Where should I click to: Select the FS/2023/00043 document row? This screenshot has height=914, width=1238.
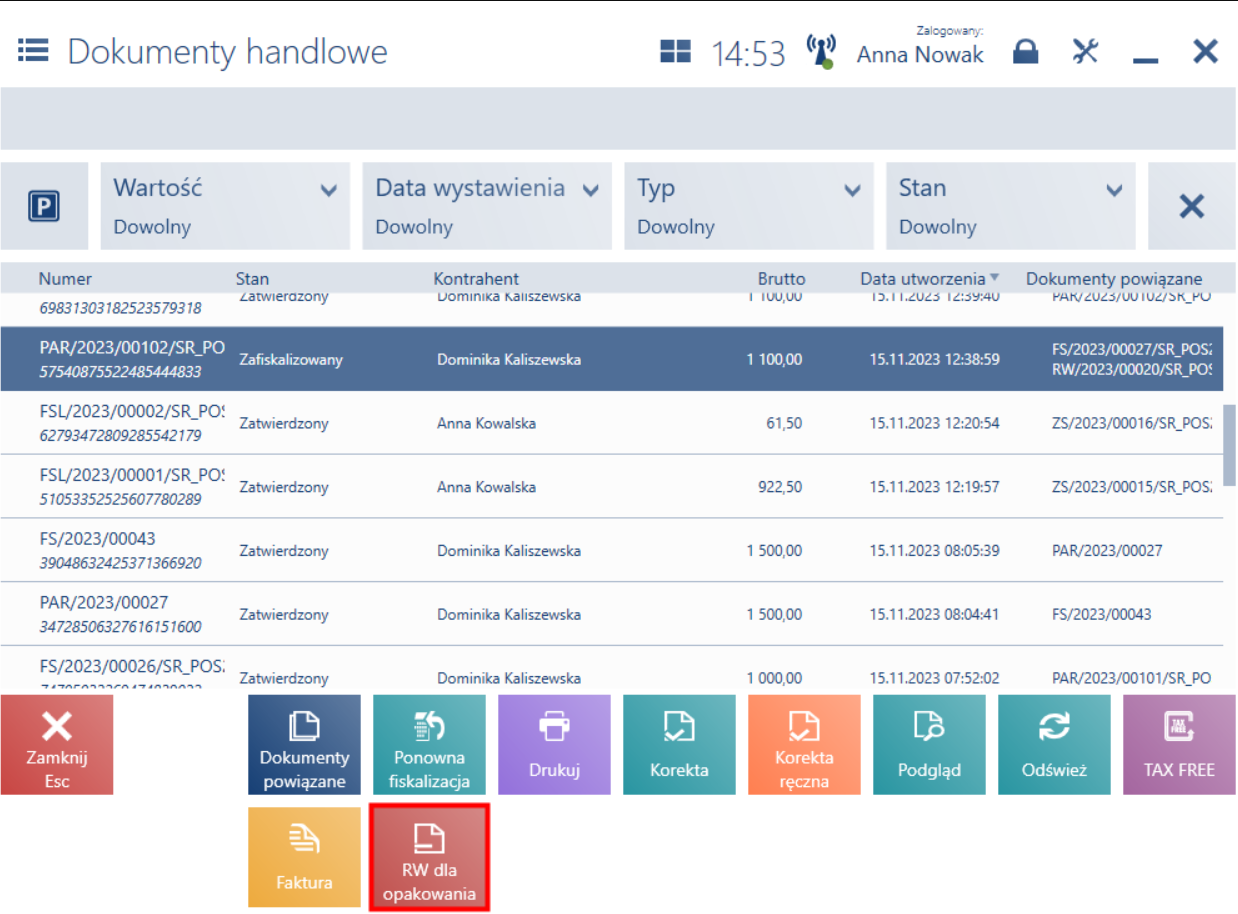(x=618, y=550)
